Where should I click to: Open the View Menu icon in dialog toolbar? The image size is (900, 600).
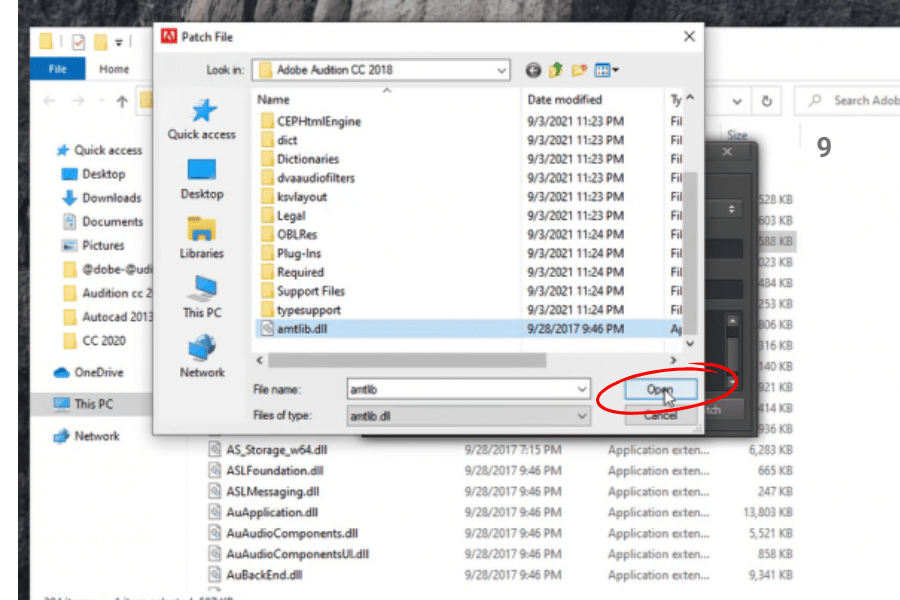click(x=606, y=70)
